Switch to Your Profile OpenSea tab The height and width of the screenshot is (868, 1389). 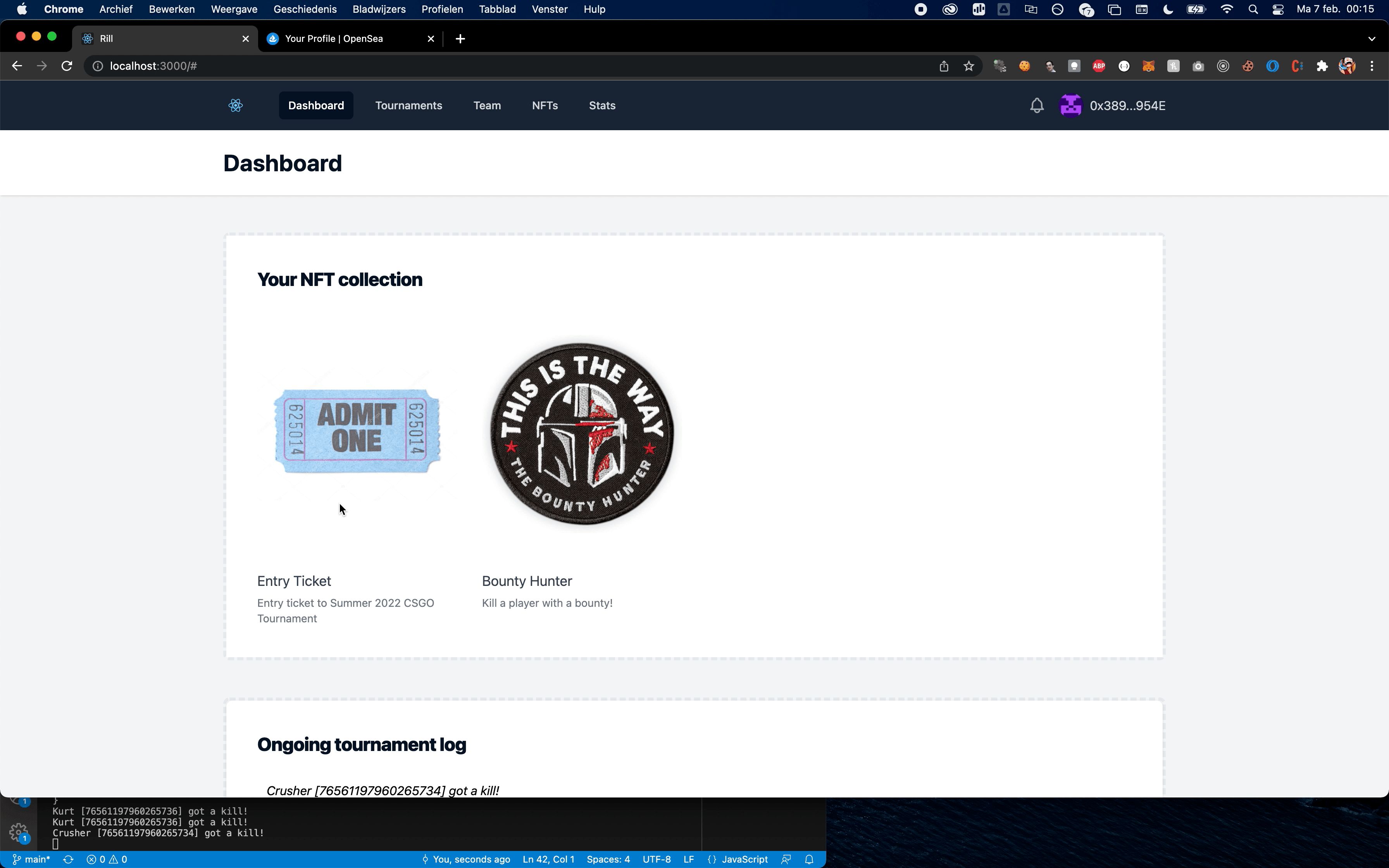click(x=351, y=38)
